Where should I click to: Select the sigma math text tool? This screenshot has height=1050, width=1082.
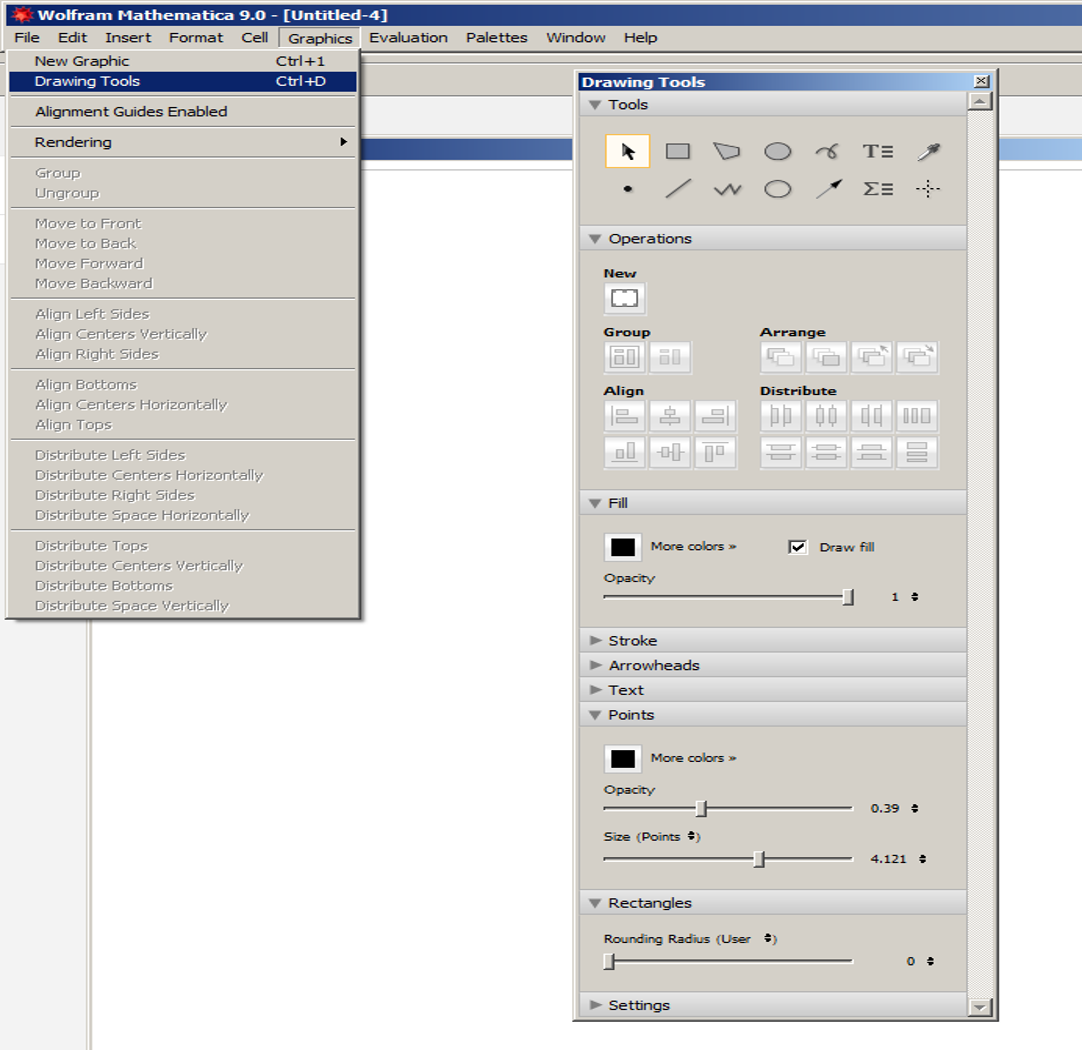[878, 189]
